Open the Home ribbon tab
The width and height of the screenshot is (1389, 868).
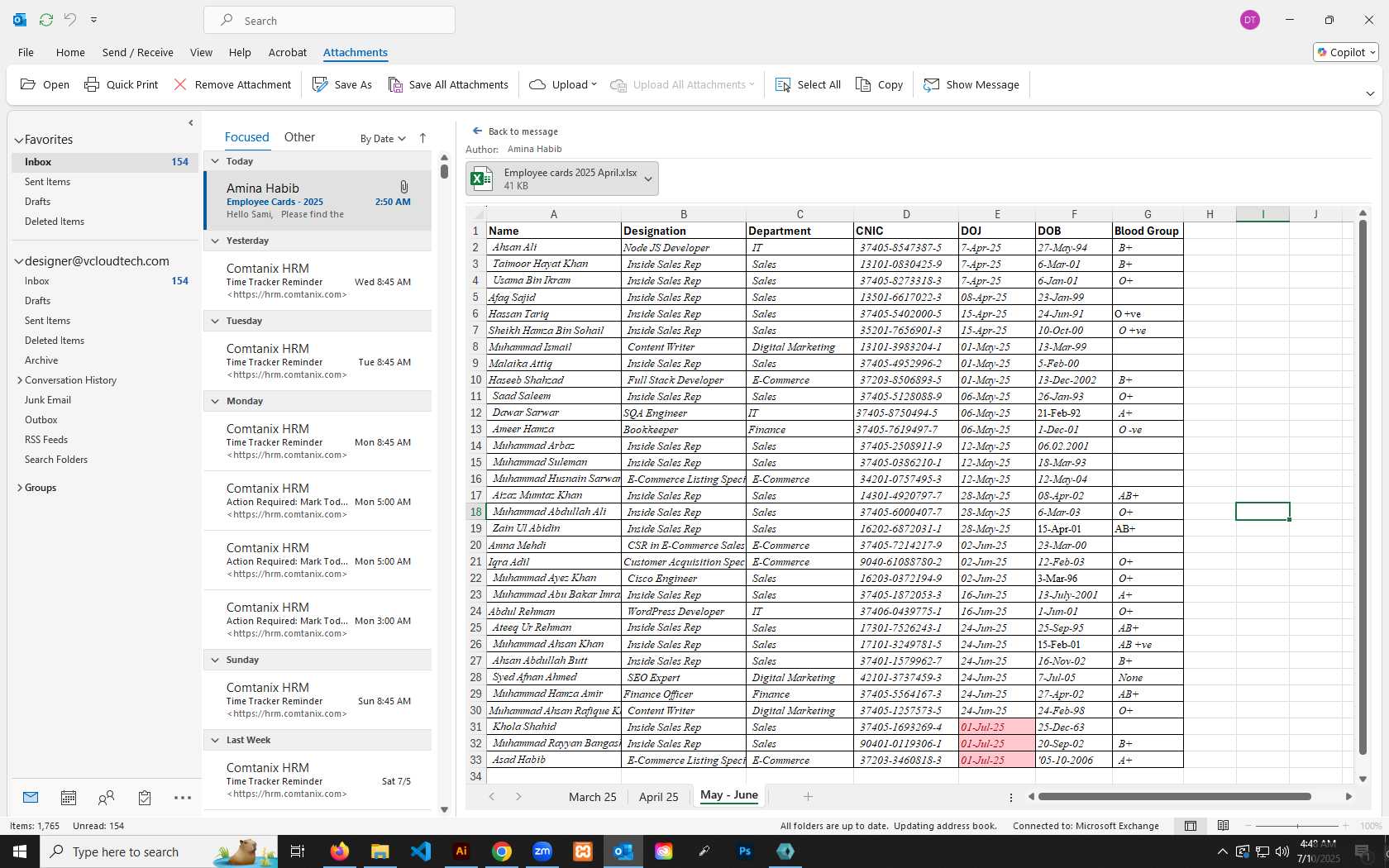70,52
